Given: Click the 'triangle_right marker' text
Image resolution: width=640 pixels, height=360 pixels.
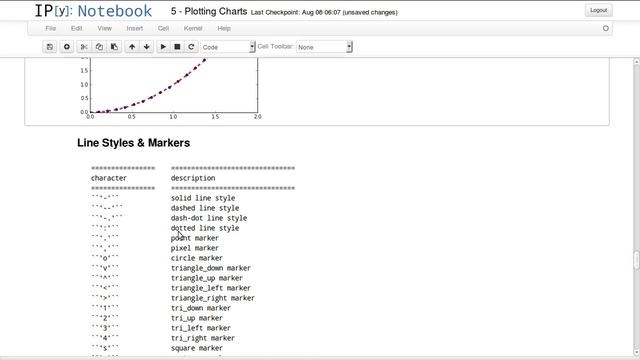Looking at the screenshot, I should pos(213,298).
